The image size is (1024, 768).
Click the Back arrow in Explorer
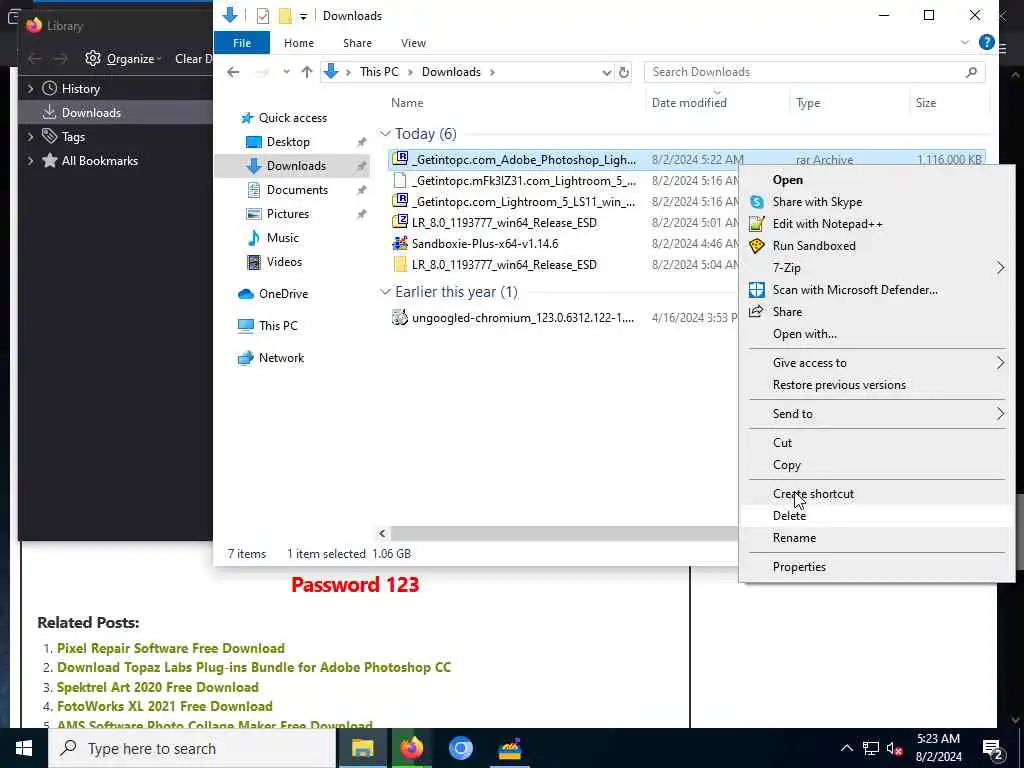233,72
